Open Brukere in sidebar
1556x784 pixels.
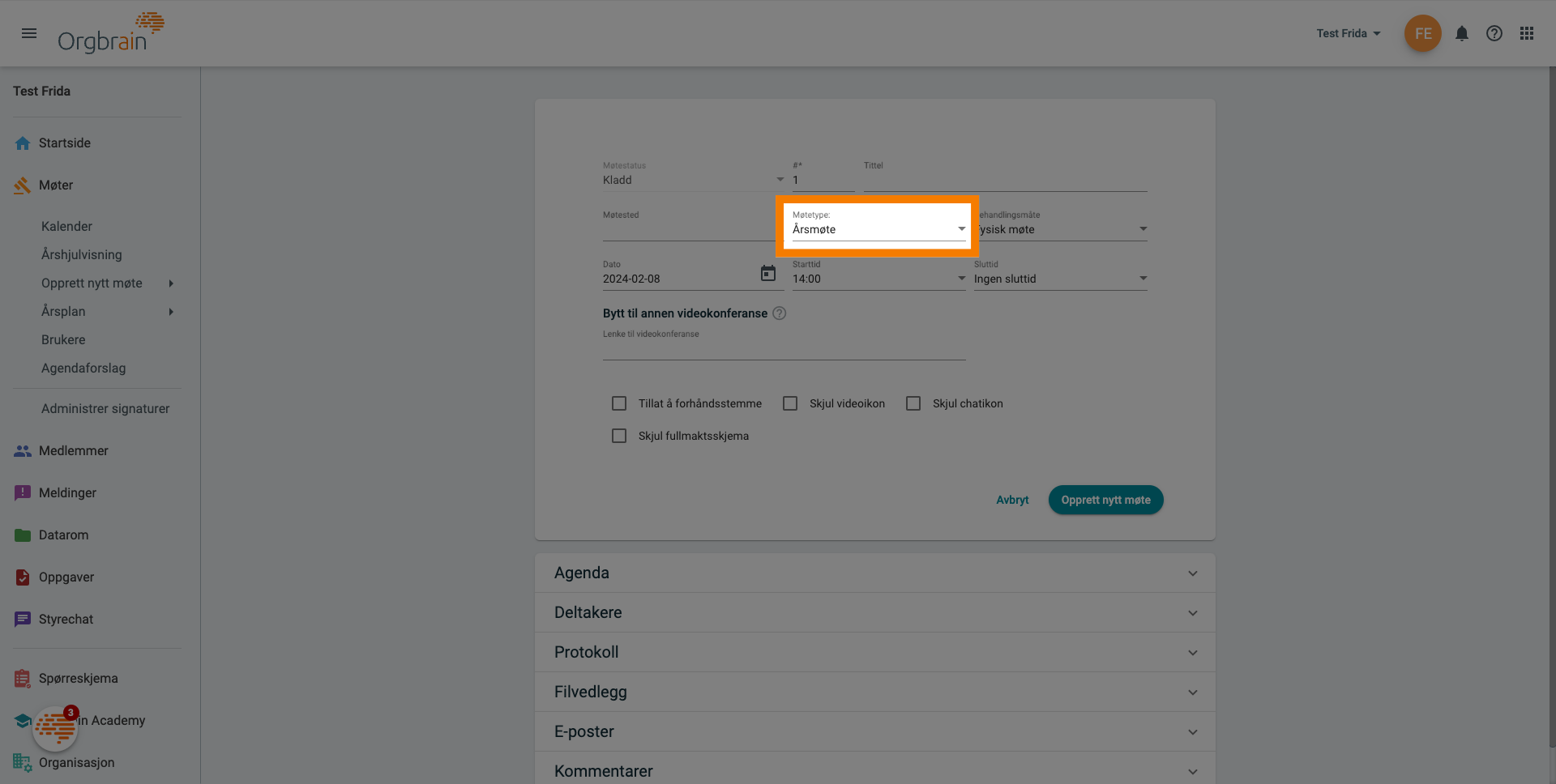point(63,340)
